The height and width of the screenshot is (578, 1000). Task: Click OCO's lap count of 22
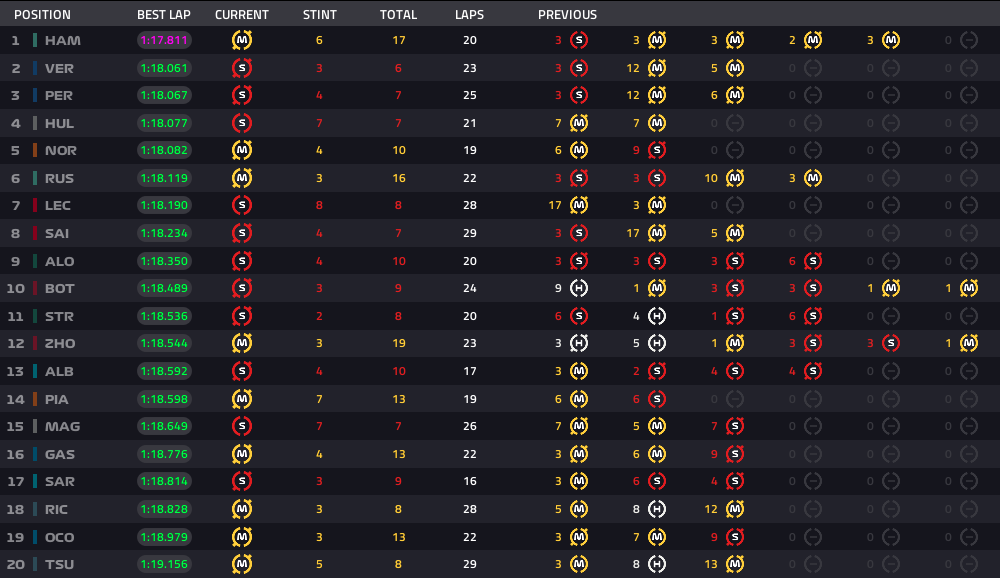(x=470, y=537)
